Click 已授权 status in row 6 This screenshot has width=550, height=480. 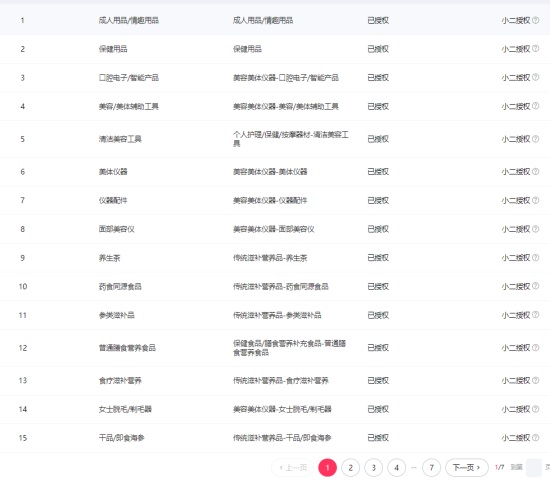pyautogui.click(x=378, y=172)
